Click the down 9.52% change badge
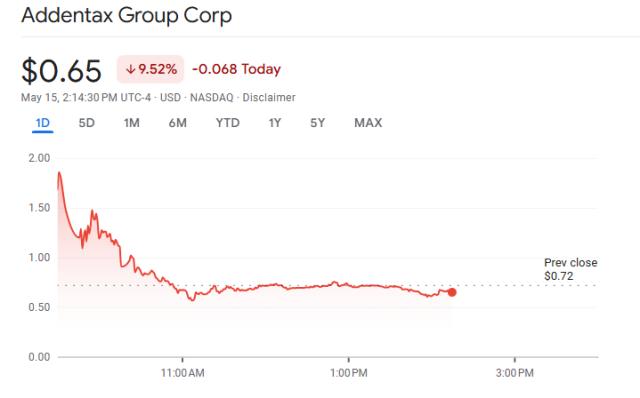Viewport: 640px width, 398px height. click(151, 69)
